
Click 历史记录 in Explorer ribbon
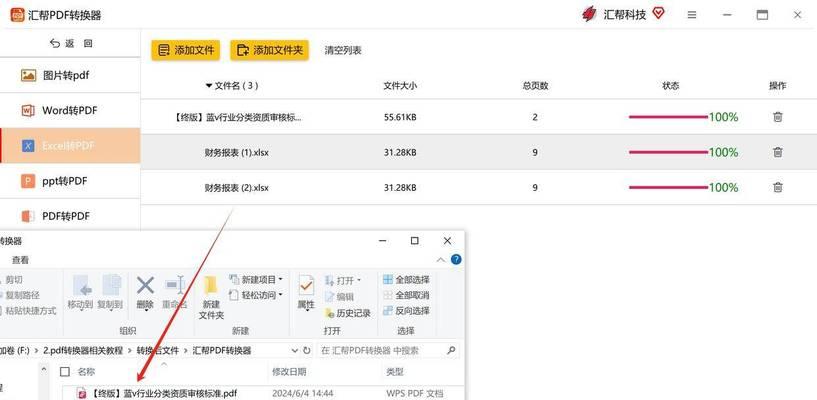click(x=348, y=313)
